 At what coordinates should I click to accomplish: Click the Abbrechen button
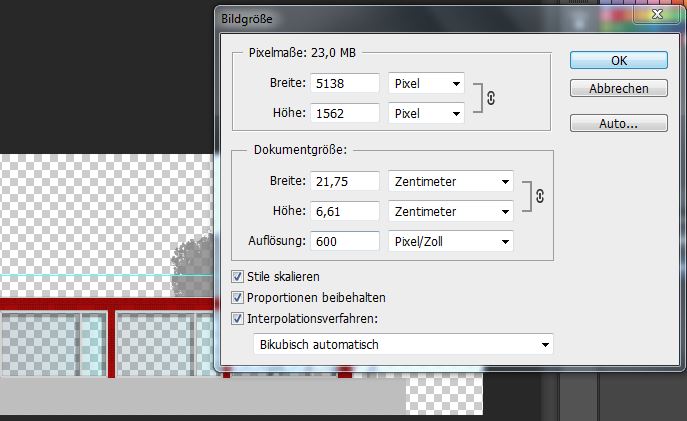(x=619, y=88)
